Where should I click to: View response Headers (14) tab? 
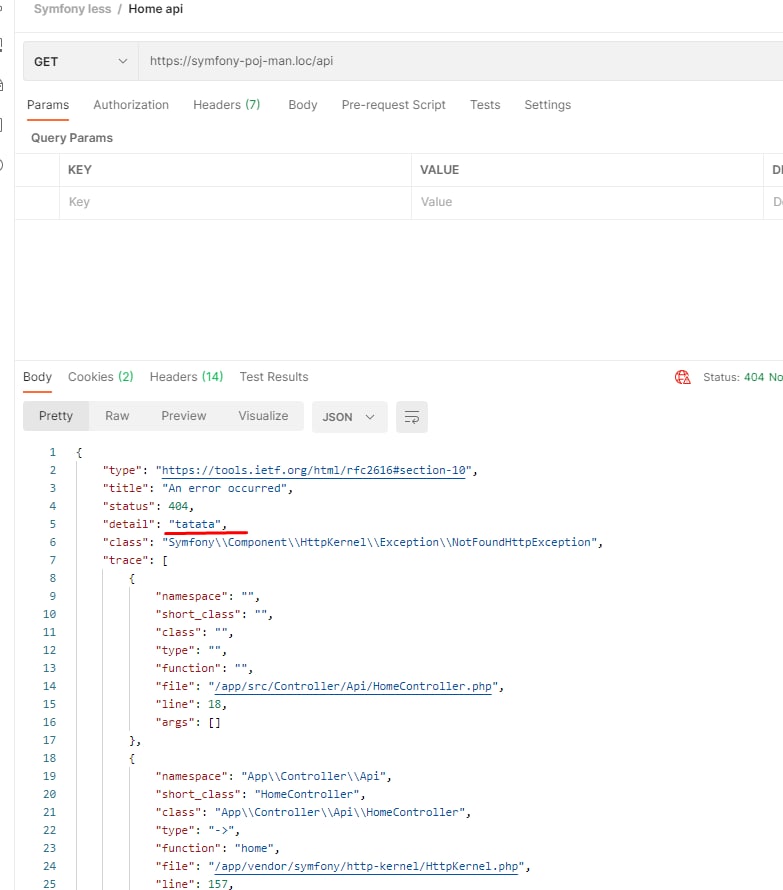186,377
